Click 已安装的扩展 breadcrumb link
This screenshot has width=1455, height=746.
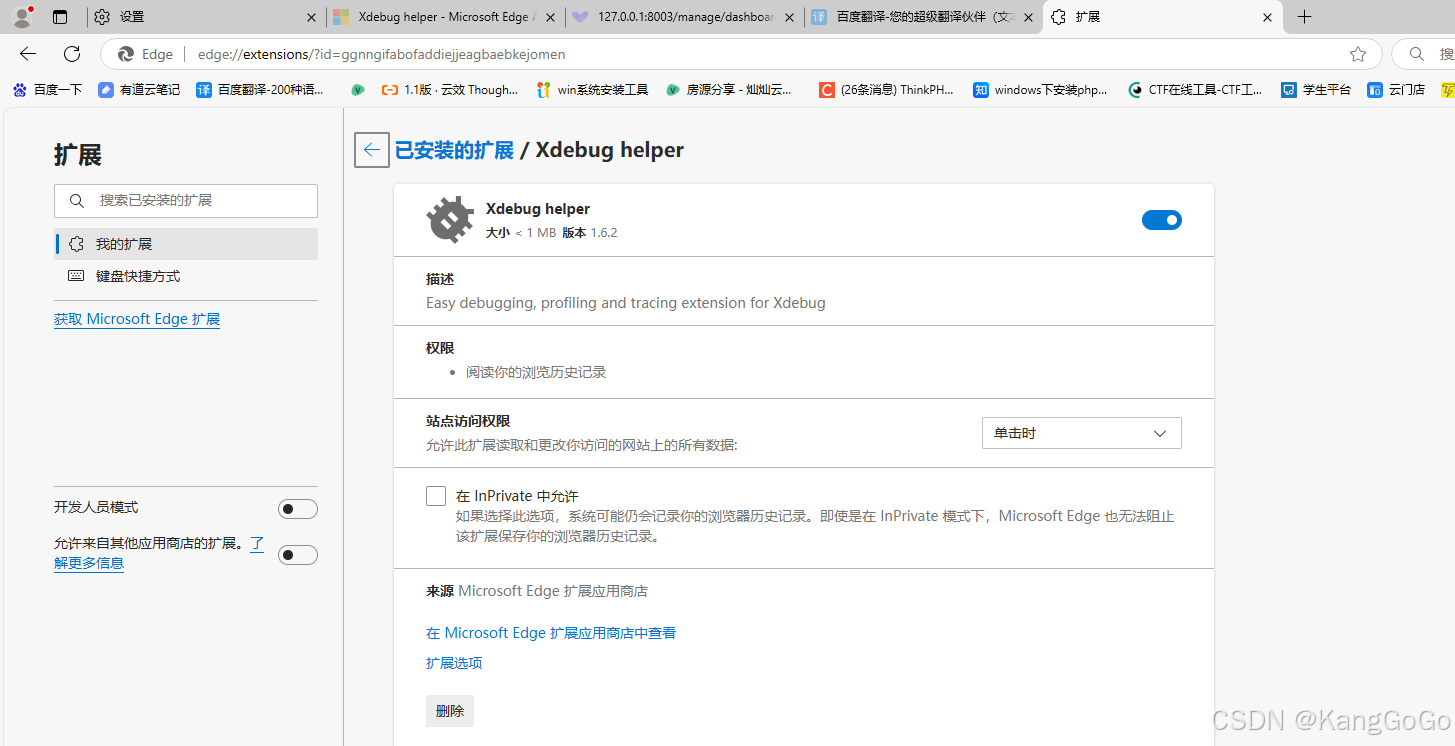pyautogui.click(x=454, y=150)
